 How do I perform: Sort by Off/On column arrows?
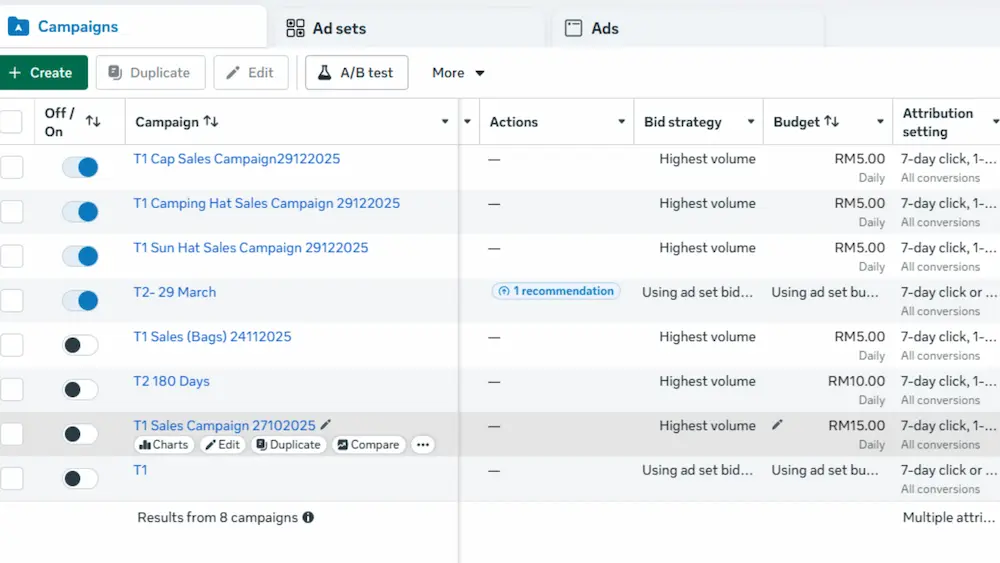point(93,121)
